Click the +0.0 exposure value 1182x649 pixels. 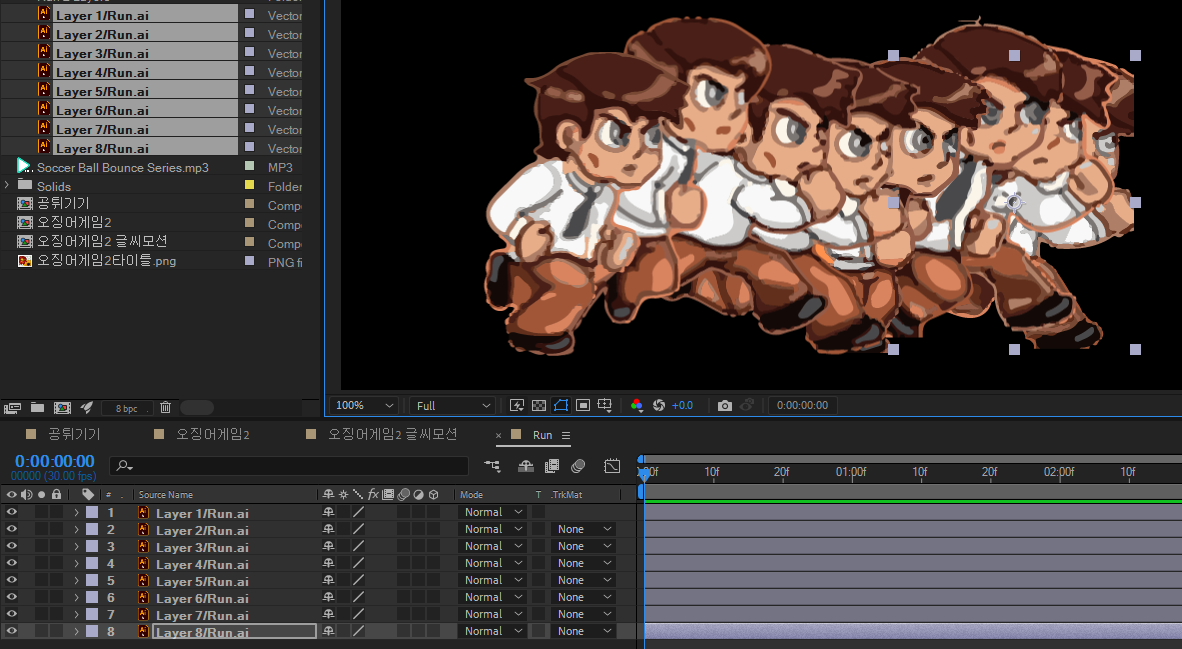tap(682, 406)
